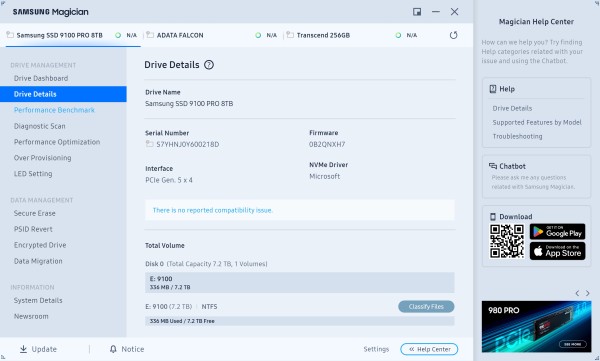Click the Download phone icon
The image size is (600, 361).
[493, 217]
